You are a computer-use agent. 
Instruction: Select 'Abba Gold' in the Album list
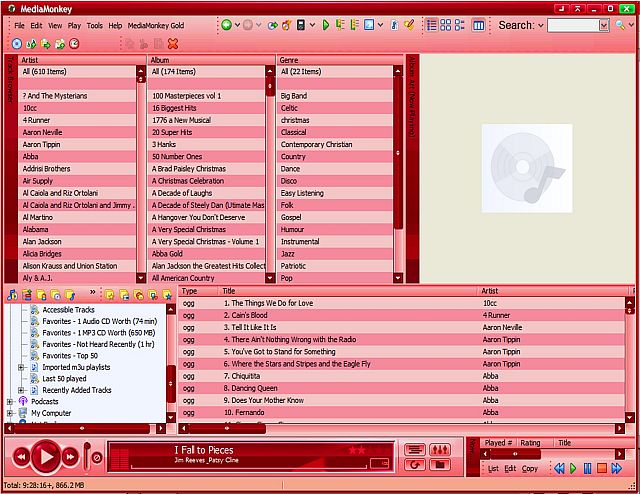pyautogui.click(x=206, y=254)
